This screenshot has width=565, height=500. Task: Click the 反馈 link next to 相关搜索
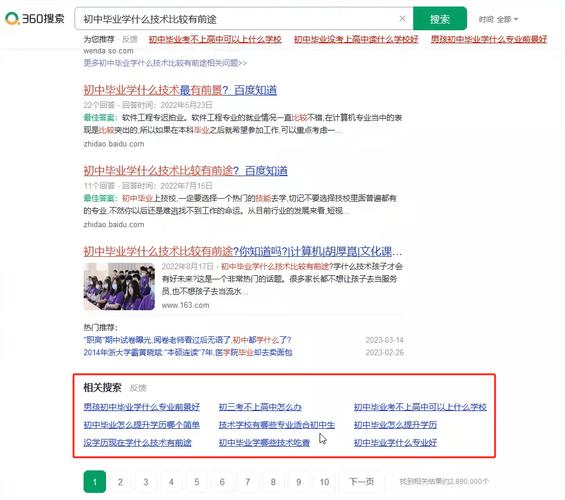138,388
